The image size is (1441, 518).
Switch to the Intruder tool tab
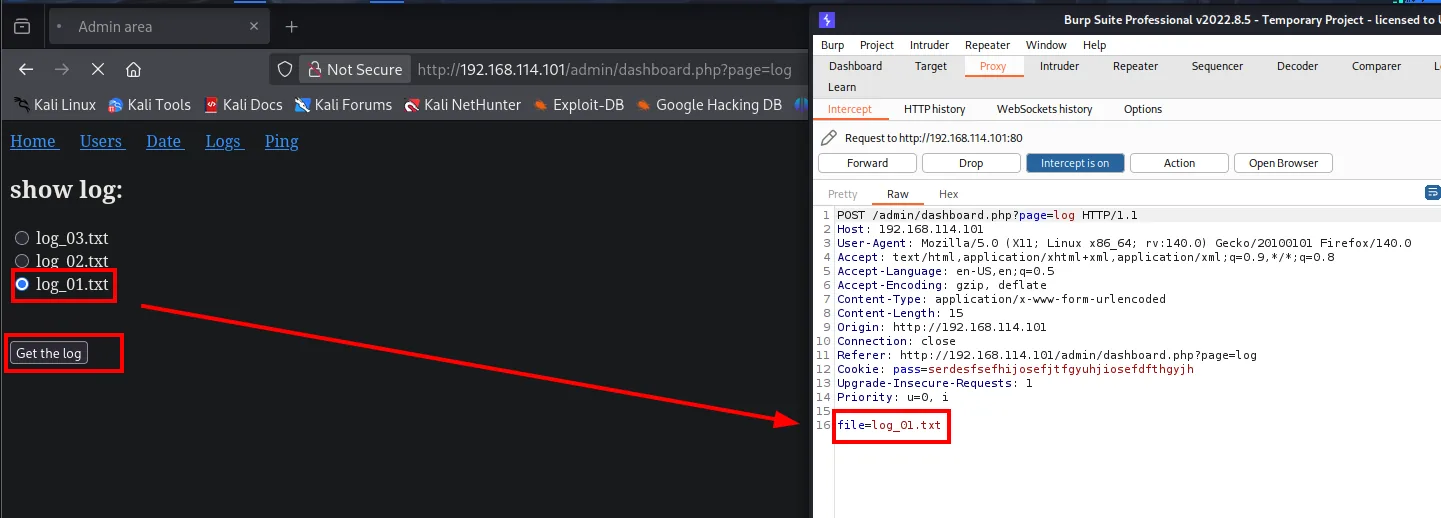[1059, 66]
